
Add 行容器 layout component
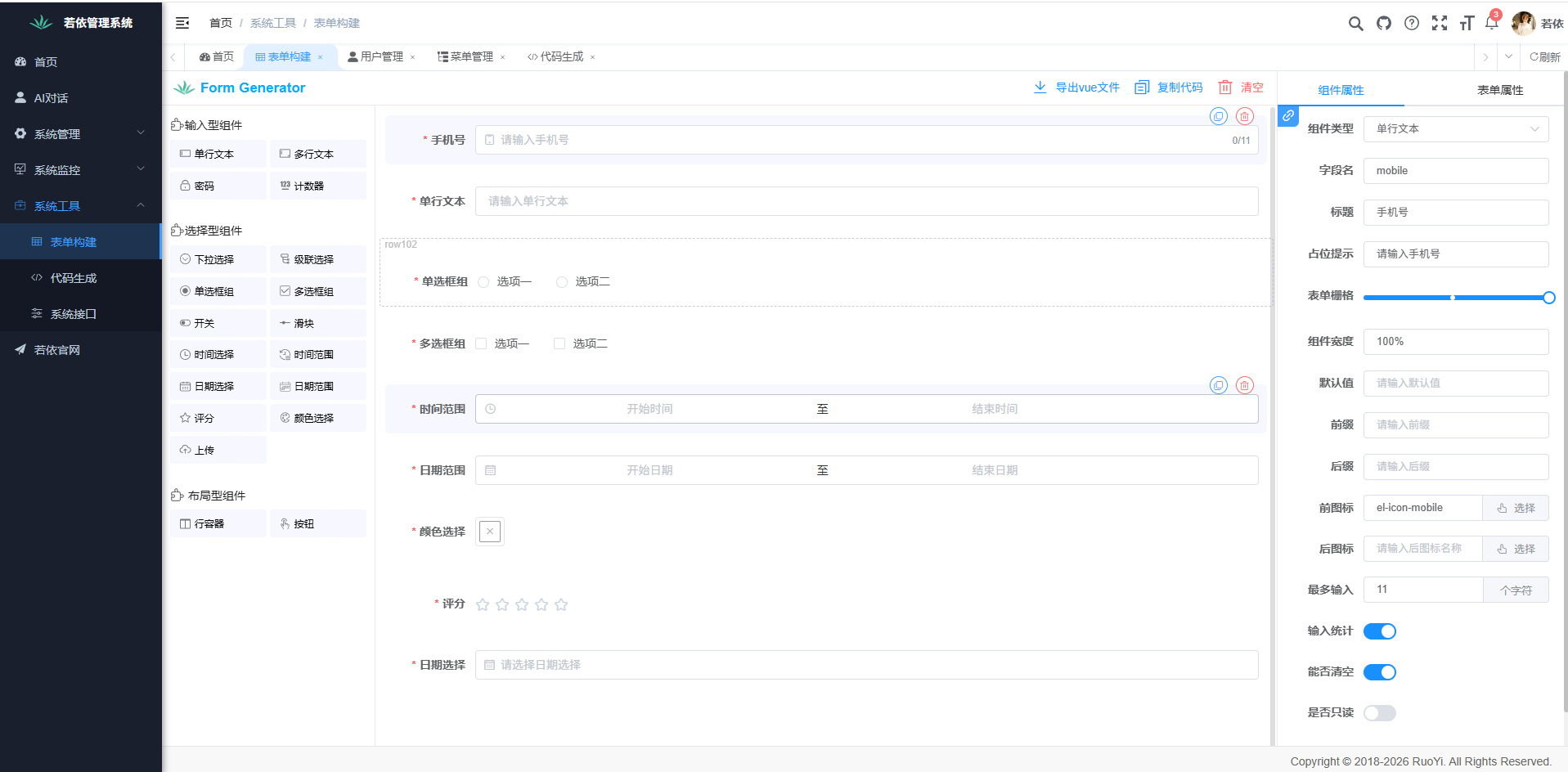[x=218, y=523]
